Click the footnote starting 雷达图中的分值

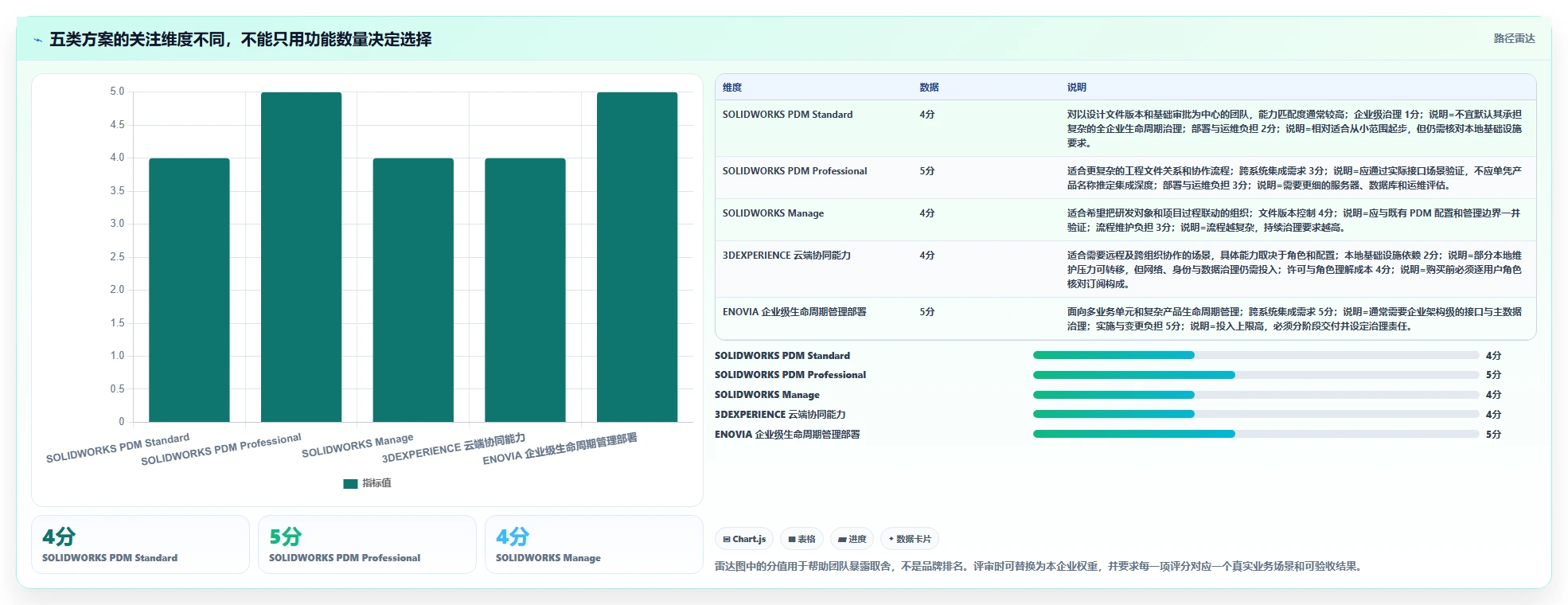tap(1040, 567)
